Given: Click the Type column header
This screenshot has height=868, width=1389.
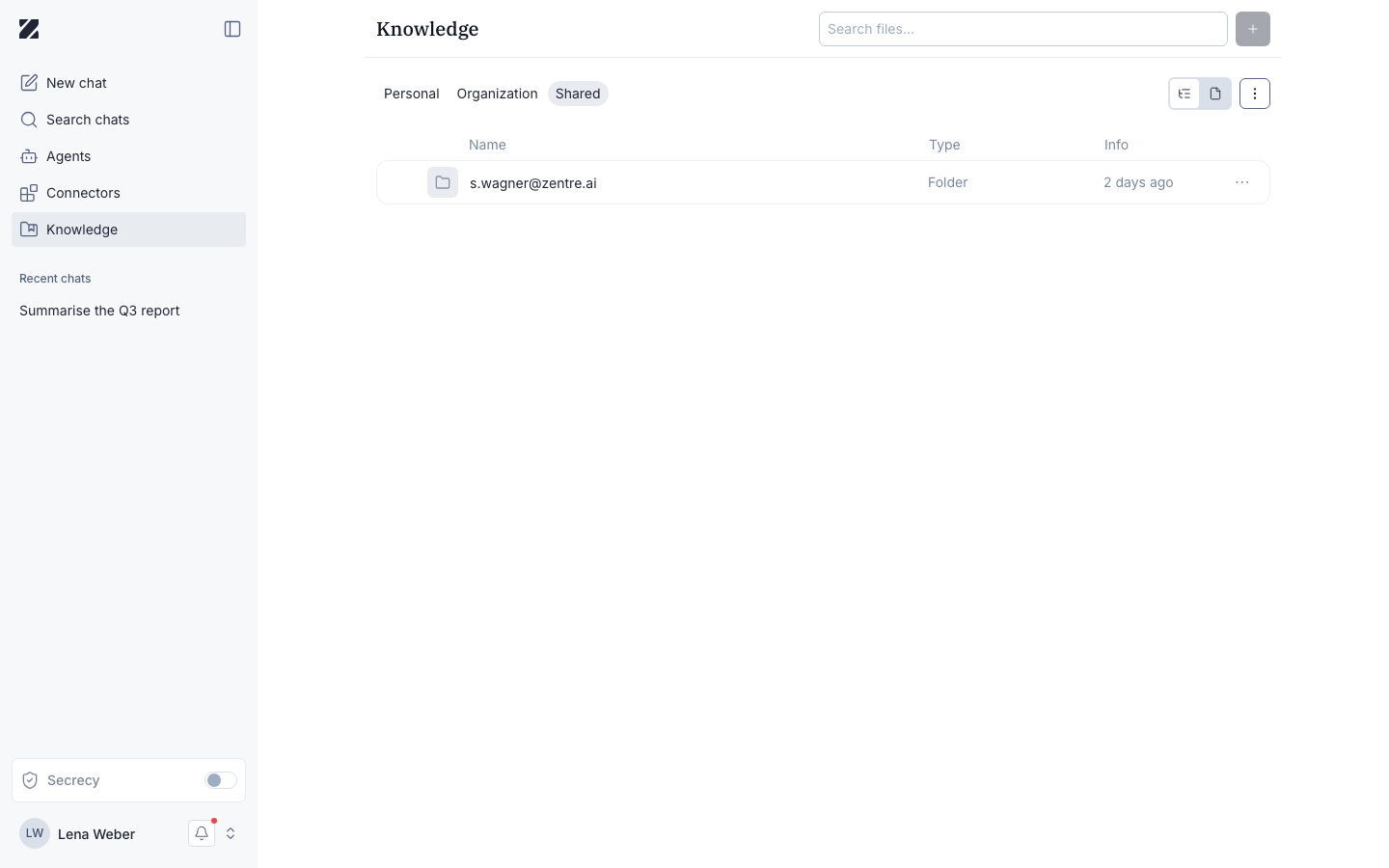Looking at the screenshot, I should (x=944, y=145).
